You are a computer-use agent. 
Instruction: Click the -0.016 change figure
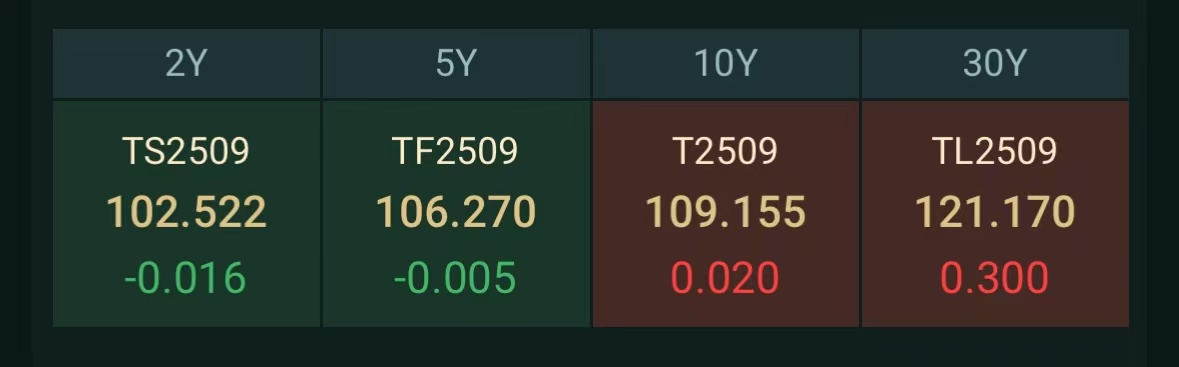click(x=185, y=278)
